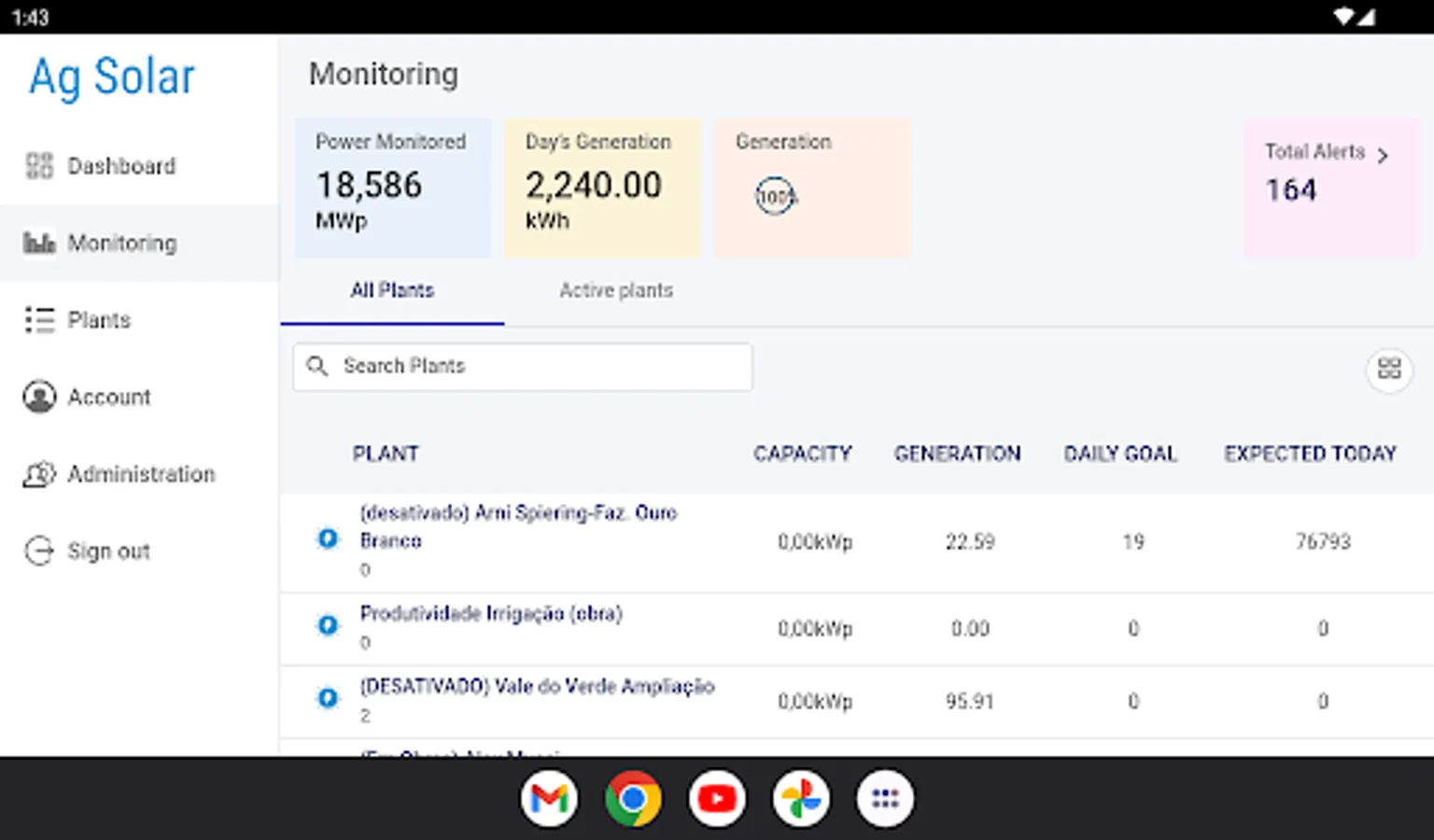Screen dimensions: 1434x840
Task: Expand Total Alerts with chevron arrow
Action: [1383, 155]
